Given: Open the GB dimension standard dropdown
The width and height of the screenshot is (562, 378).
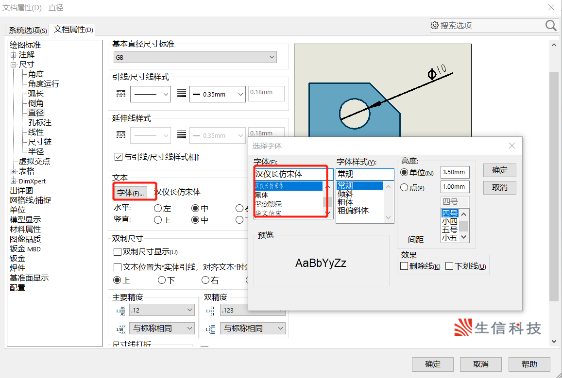Looking at the screenshot, I should pos(195,57).
